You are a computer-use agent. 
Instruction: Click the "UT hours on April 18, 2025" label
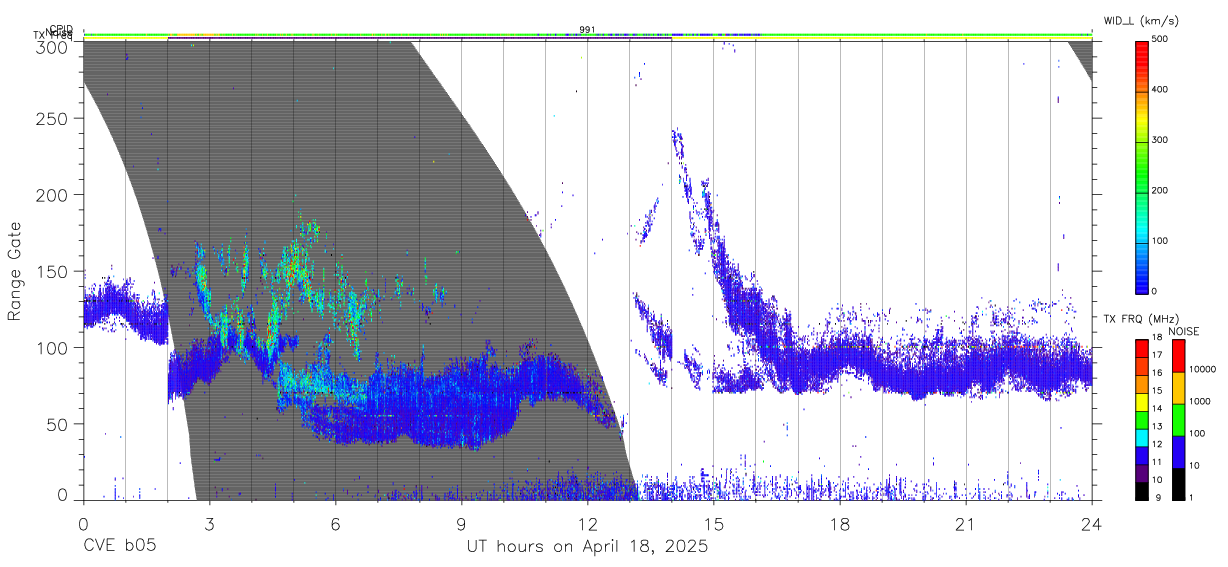point(587,547)
